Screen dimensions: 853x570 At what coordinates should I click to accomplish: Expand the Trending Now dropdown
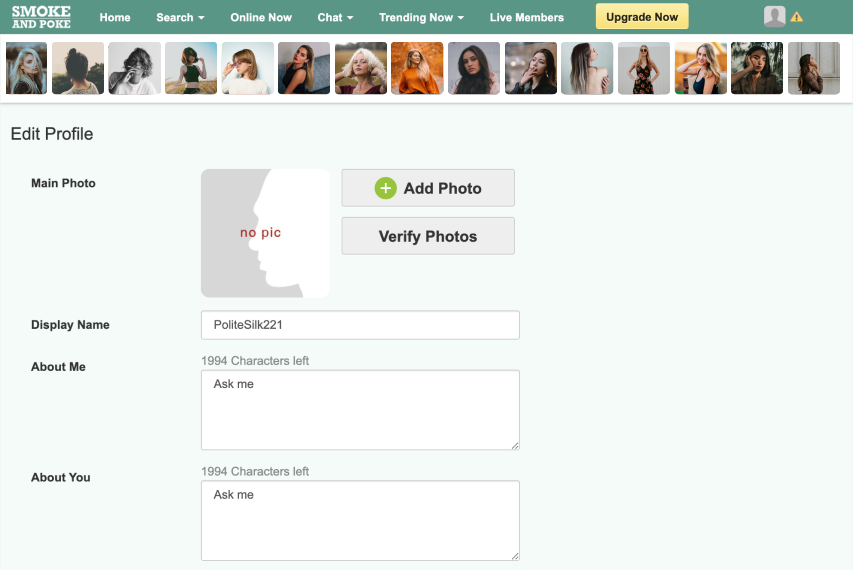tap(421, 17)
